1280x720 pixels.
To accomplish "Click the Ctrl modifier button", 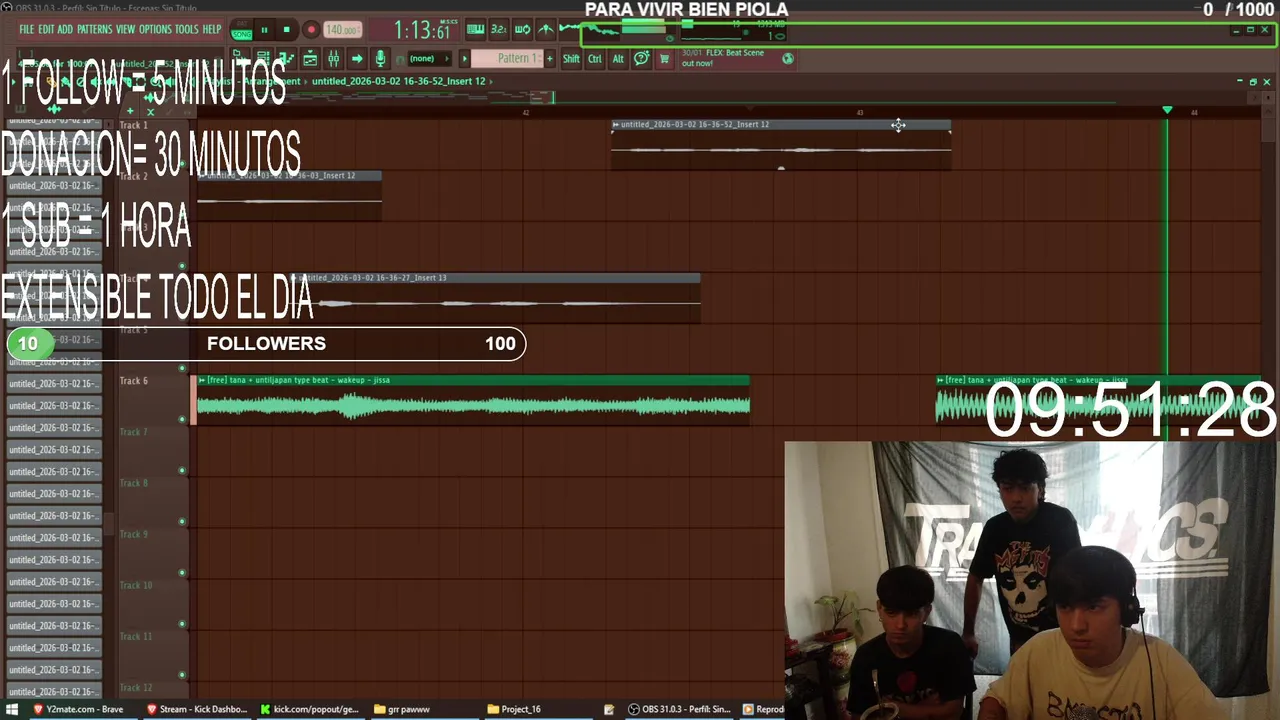I will tap(595, 58).
